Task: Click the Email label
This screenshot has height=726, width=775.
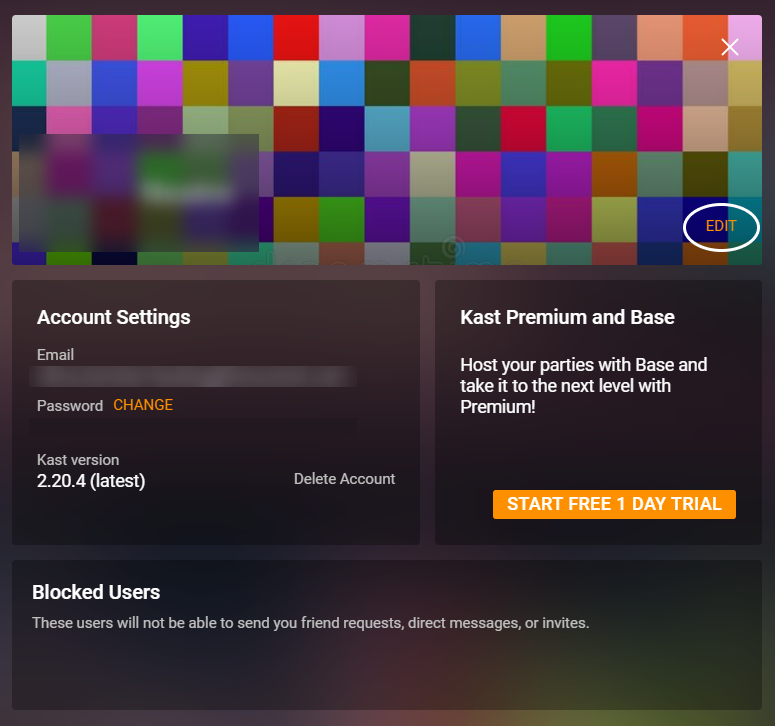Action: 55,355
